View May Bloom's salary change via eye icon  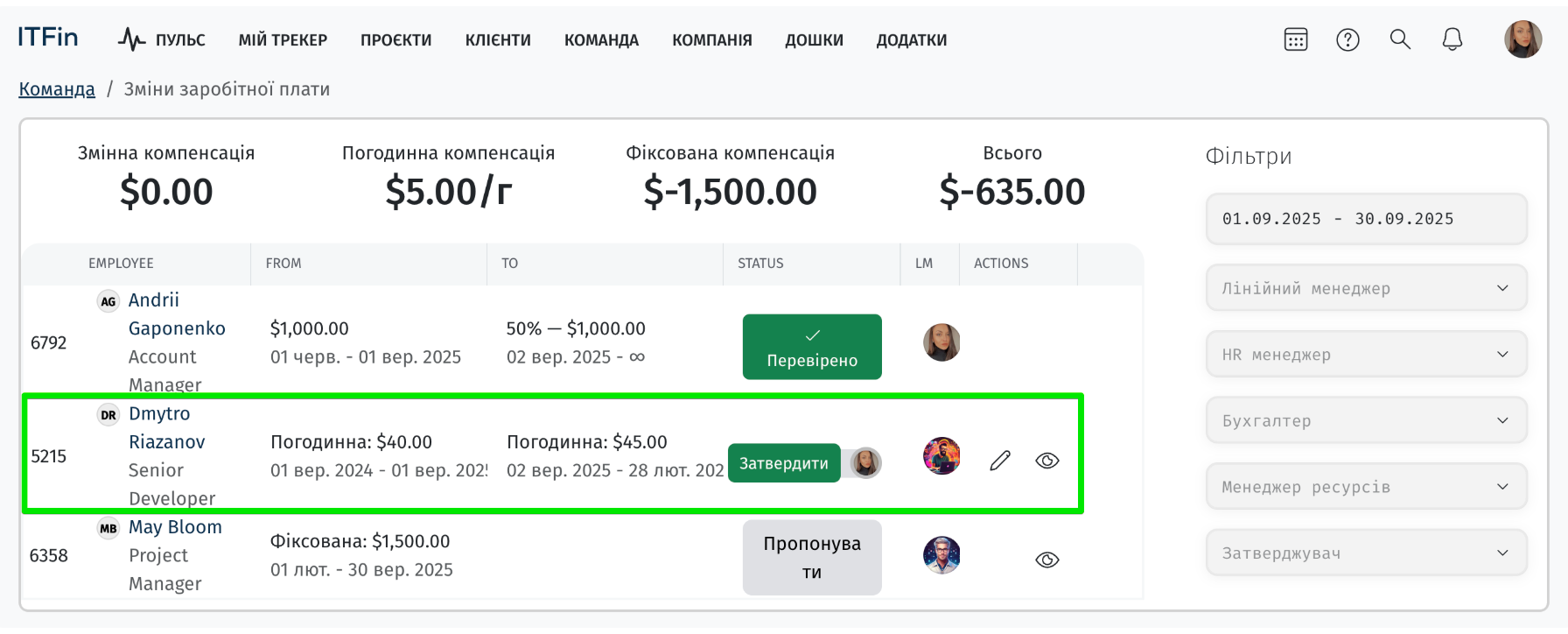point(1047,560)
